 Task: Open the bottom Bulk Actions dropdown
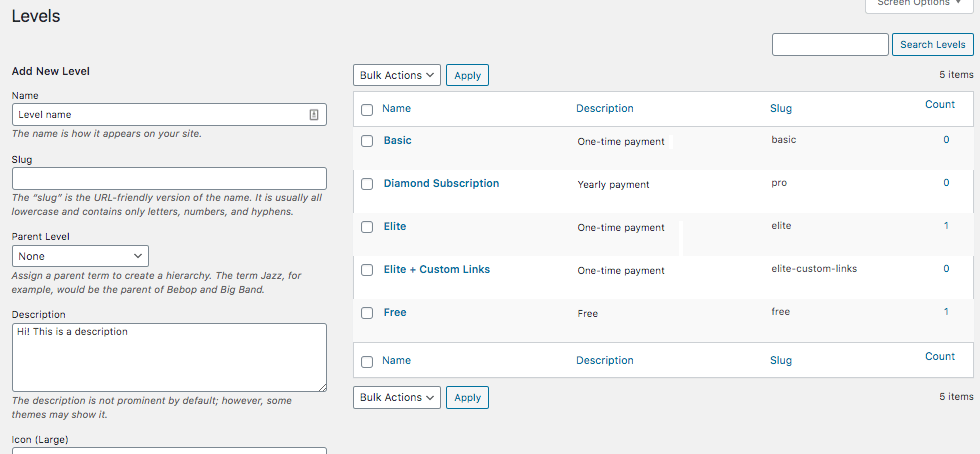tap(397, 397)
